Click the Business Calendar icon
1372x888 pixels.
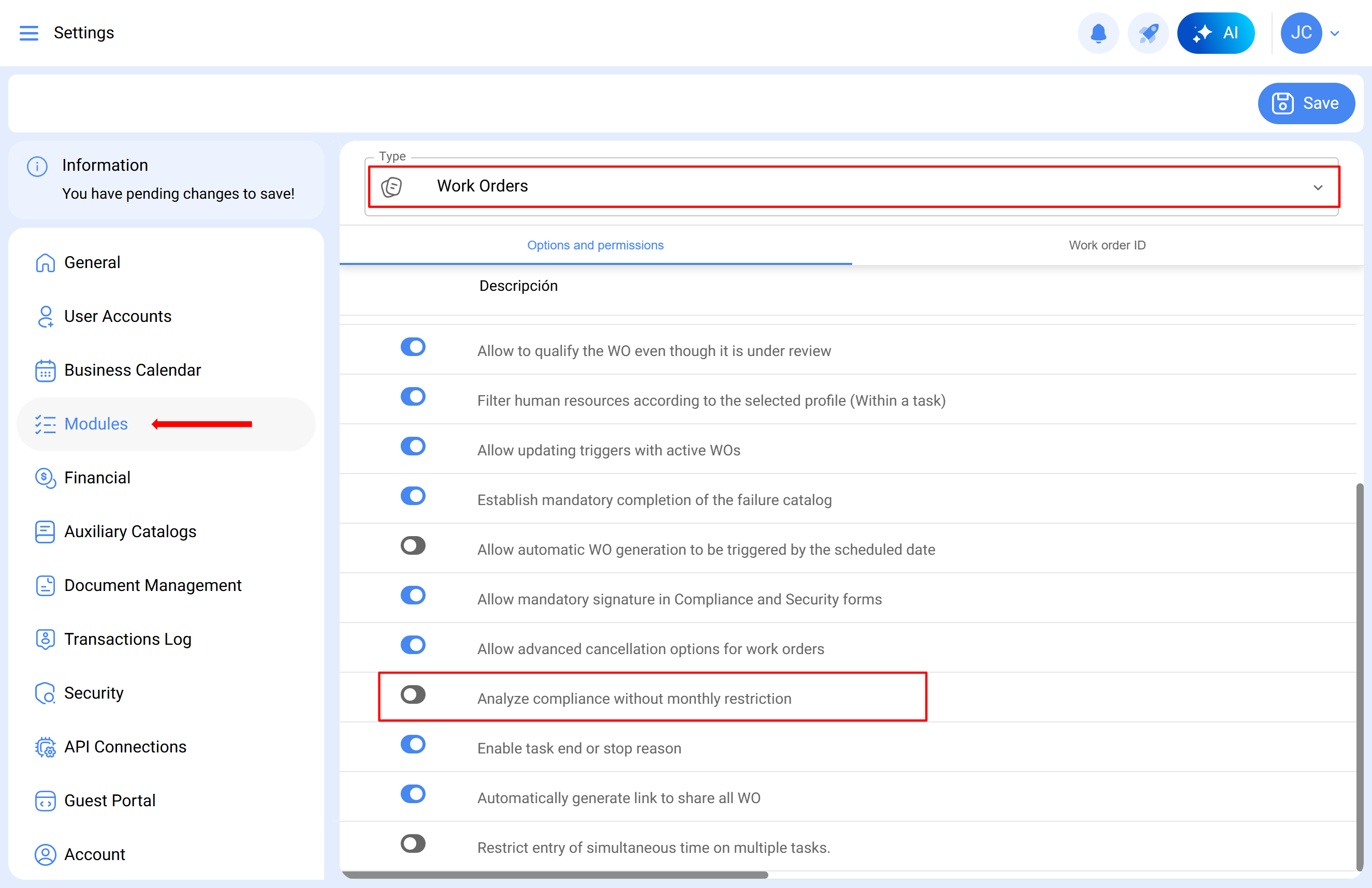(x=45, y=371)
